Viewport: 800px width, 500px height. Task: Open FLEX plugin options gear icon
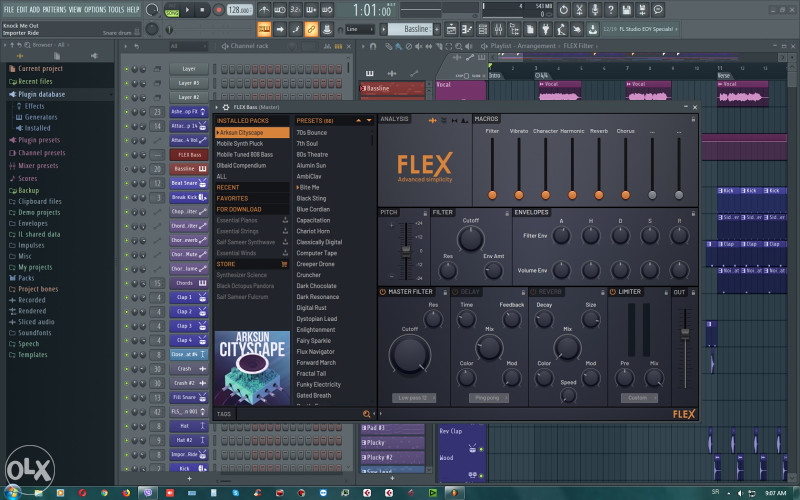(226, 107)
